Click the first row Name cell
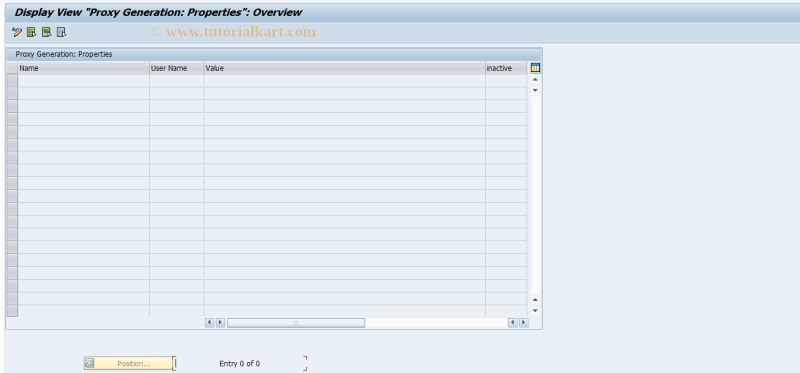800x373 pixels. click(84, 81)
